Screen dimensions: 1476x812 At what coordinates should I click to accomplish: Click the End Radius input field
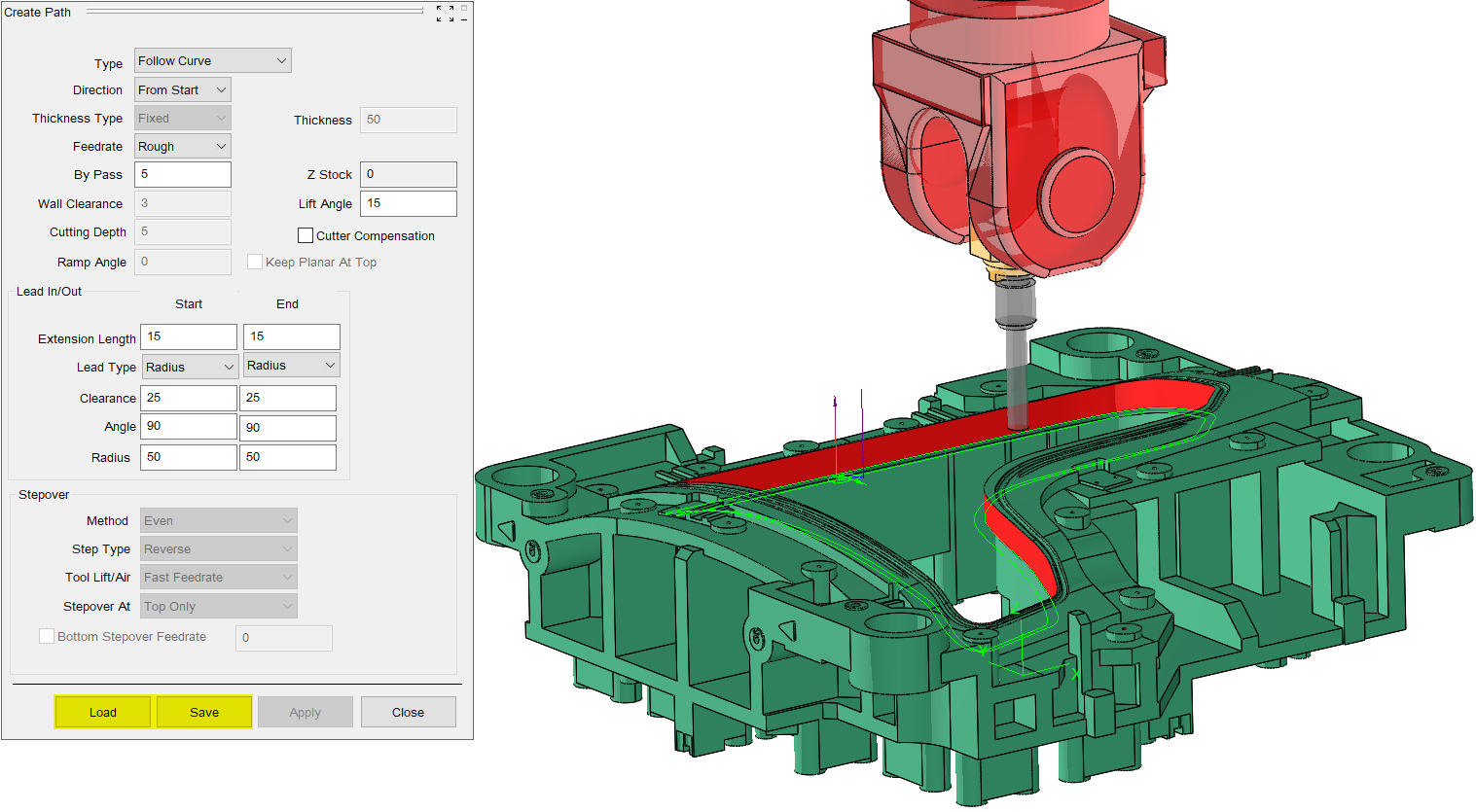coord(288,457)
